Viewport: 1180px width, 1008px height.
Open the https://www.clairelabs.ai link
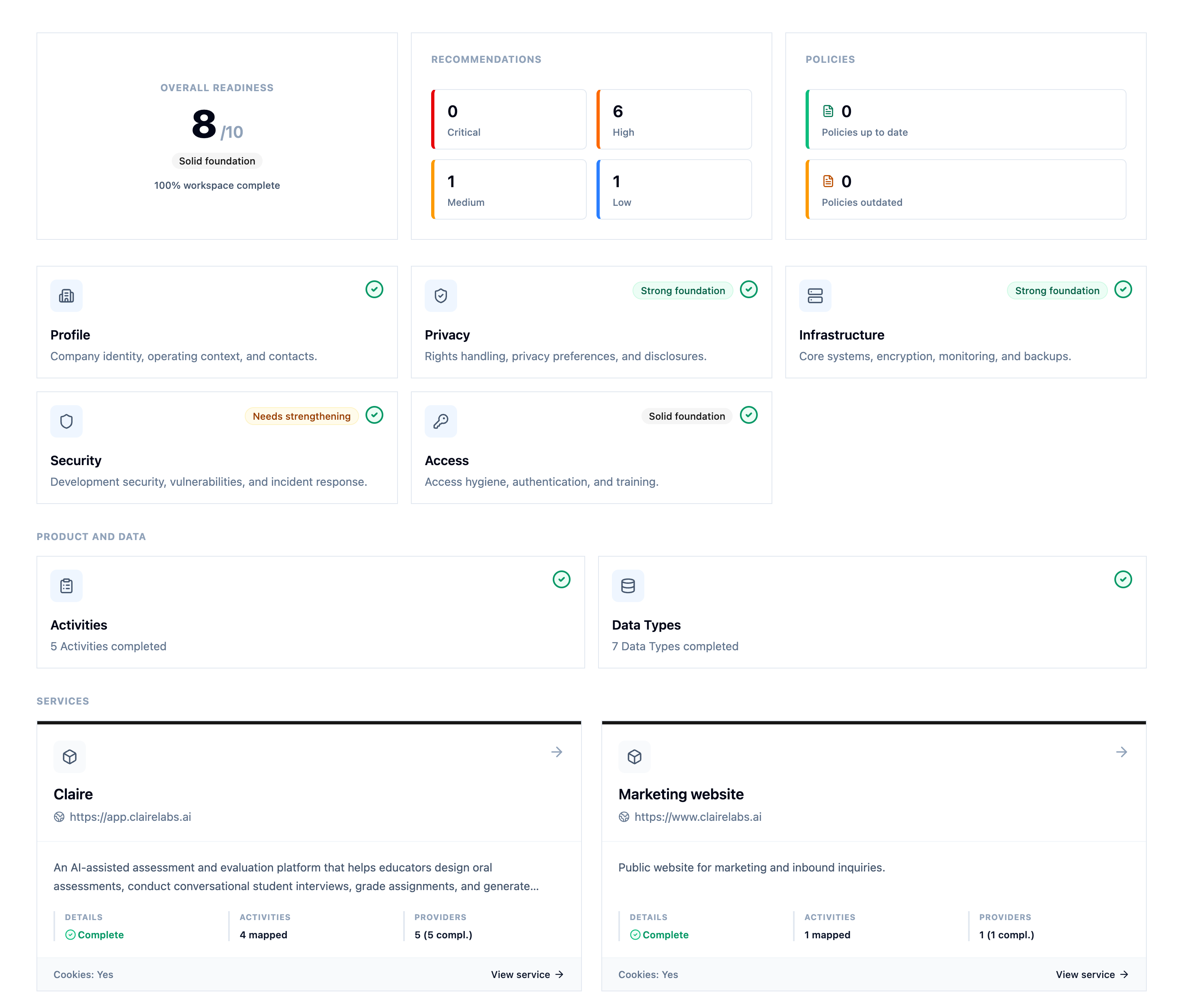pyautogui.click(x=698, y=817)
